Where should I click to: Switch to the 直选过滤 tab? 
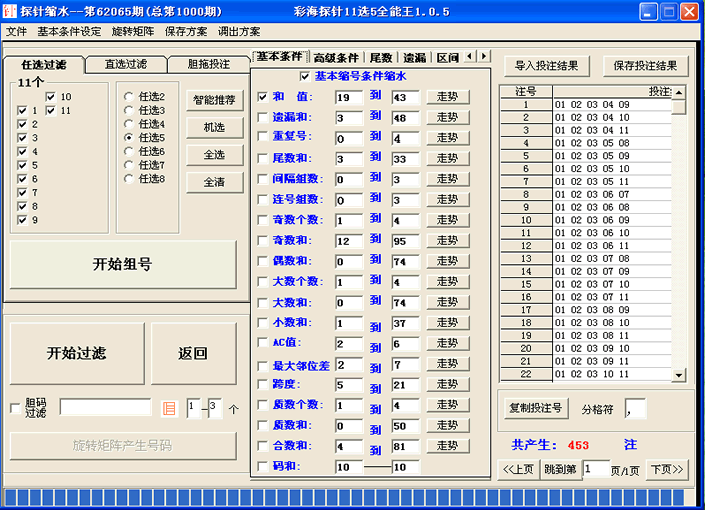125,64
